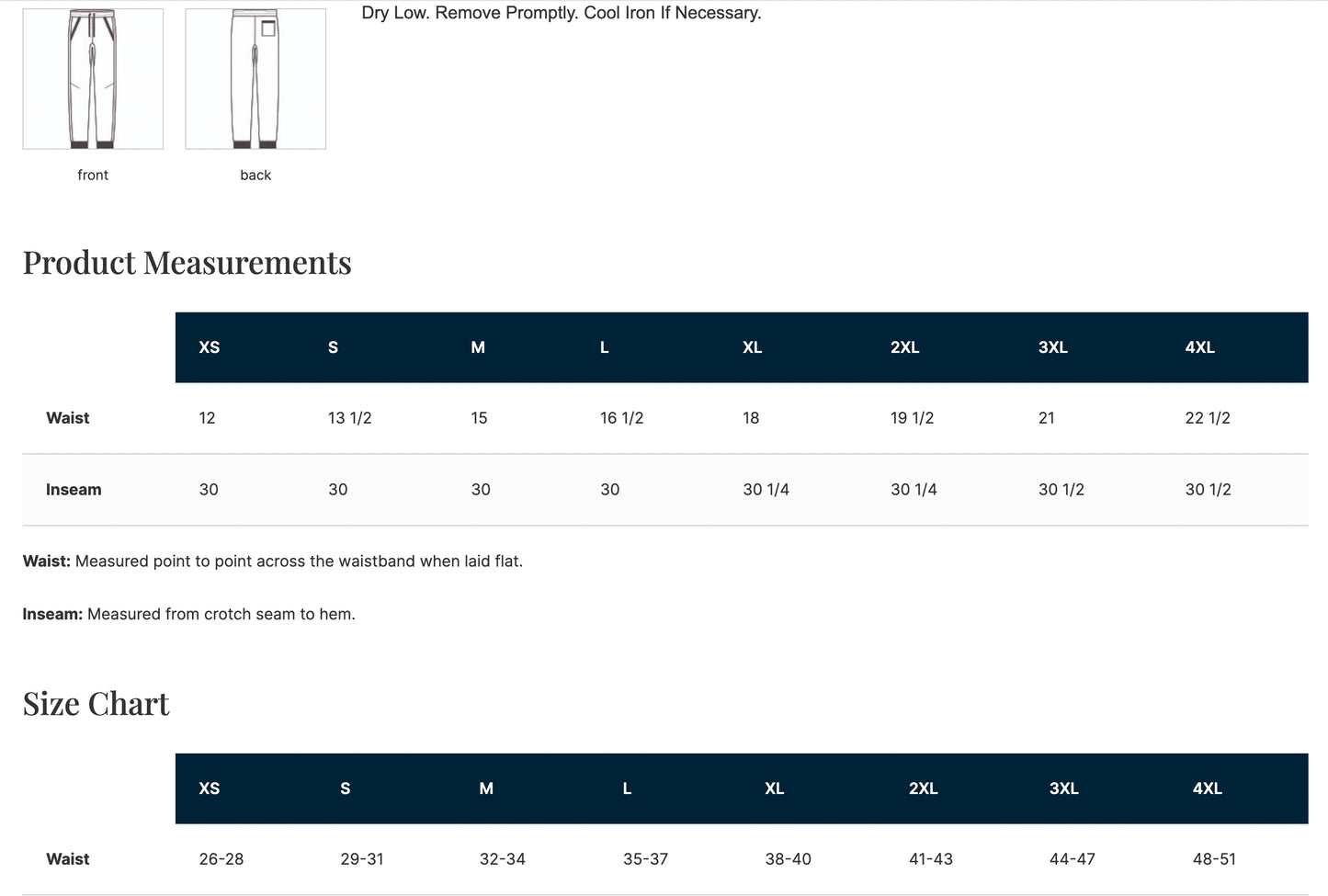The width and height of the screenshot is (1328, 896).
Task: Click the Waist row label in Product Measurements
Action: tap(68, 418)
